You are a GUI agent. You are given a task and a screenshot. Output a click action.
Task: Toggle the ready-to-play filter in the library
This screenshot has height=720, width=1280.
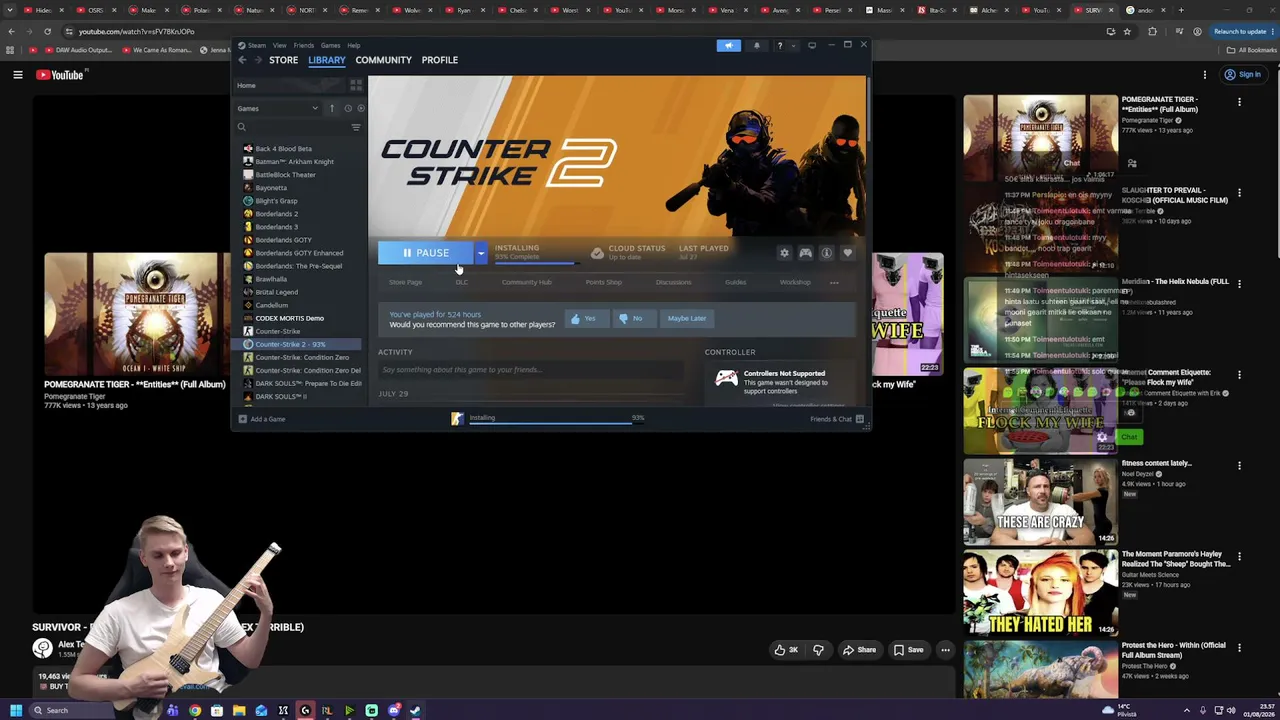tap(361, 108)
